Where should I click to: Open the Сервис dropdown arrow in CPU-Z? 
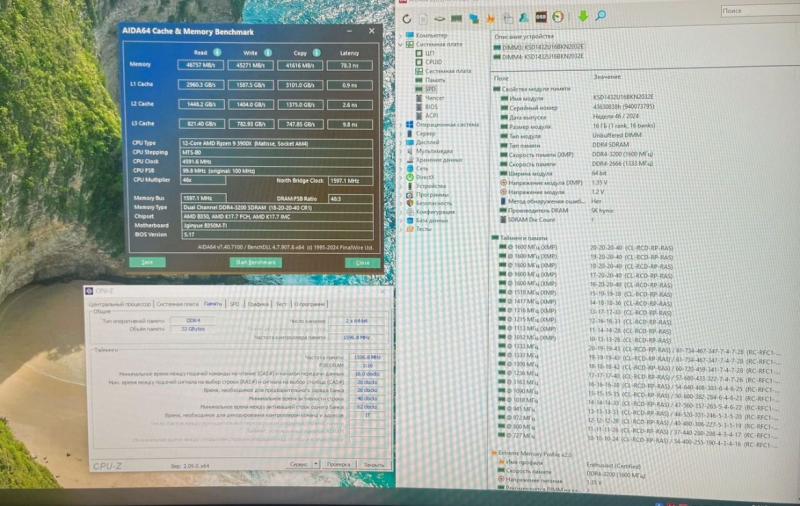(x=316, y=464)
